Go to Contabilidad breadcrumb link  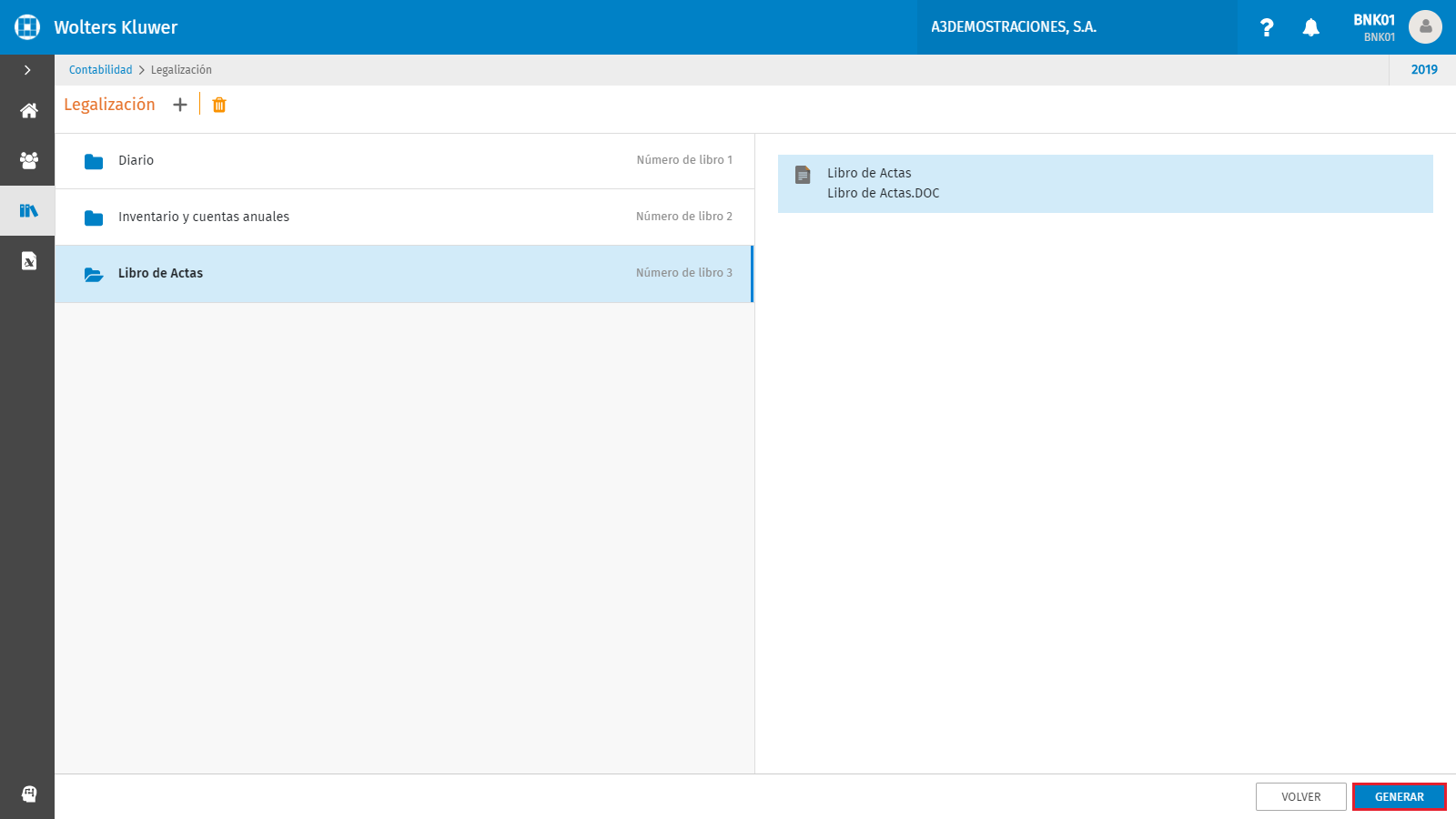point(100,70)
